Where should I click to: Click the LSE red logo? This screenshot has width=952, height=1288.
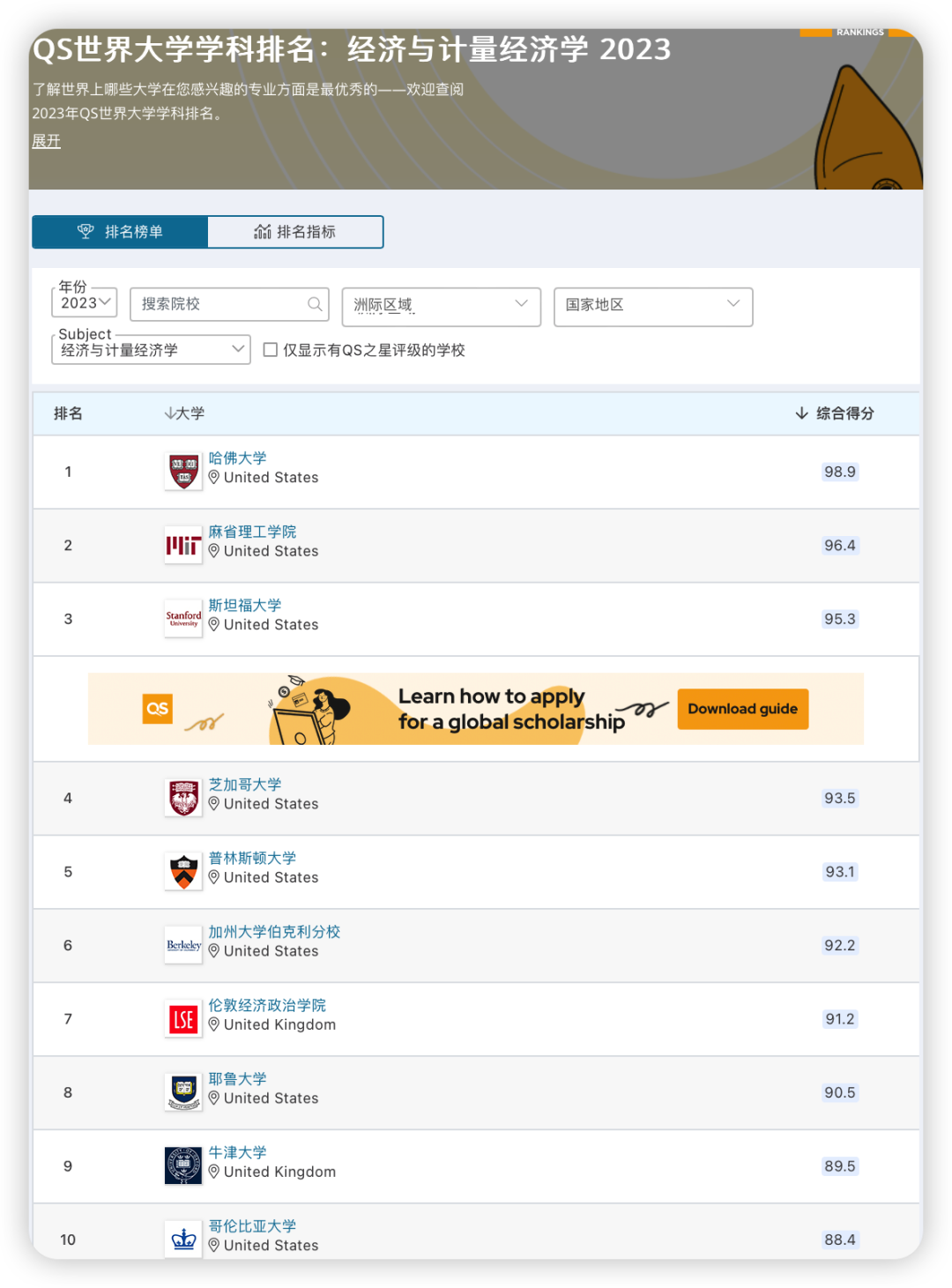pos(183,1019)
